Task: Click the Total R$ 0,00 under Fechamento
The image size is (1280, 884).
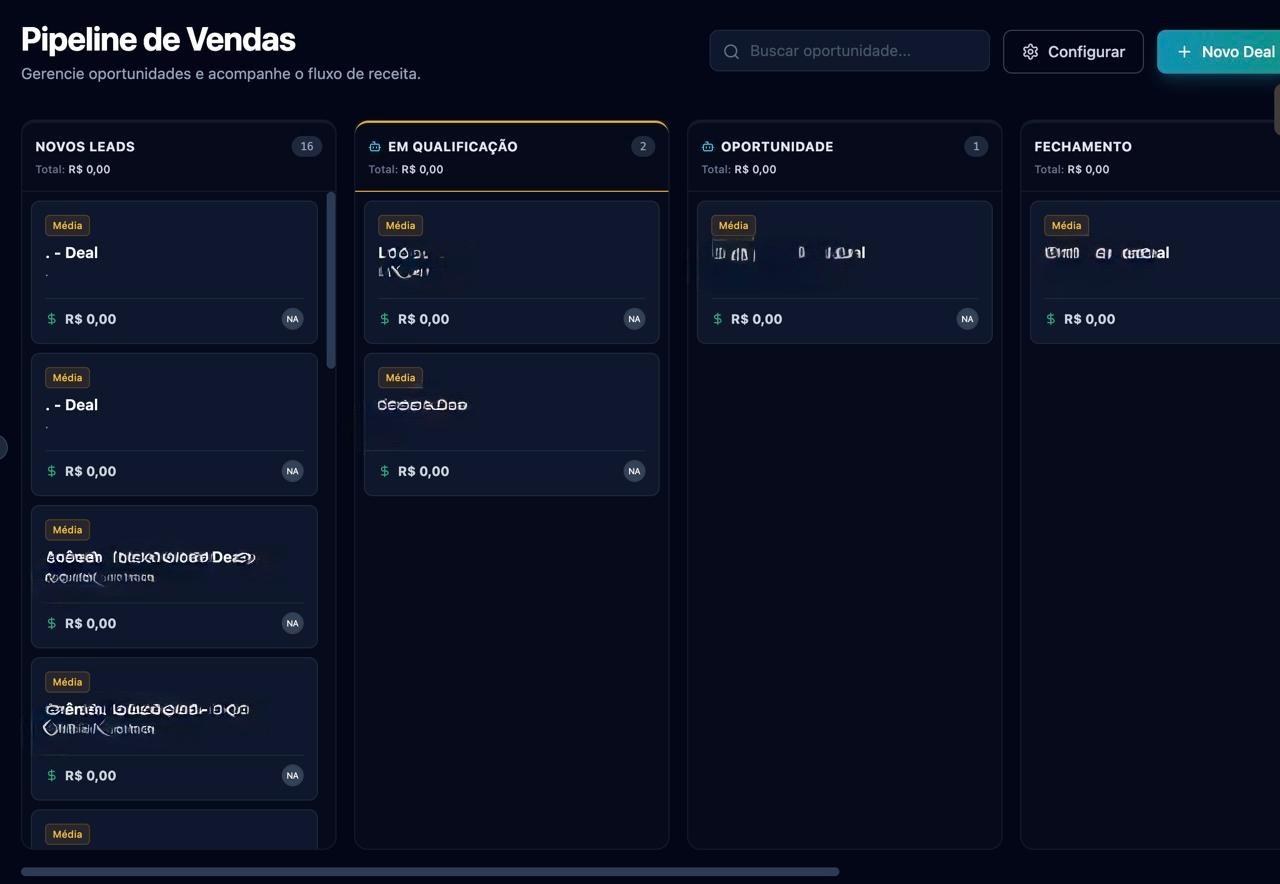Action: tap(1072, 170)
